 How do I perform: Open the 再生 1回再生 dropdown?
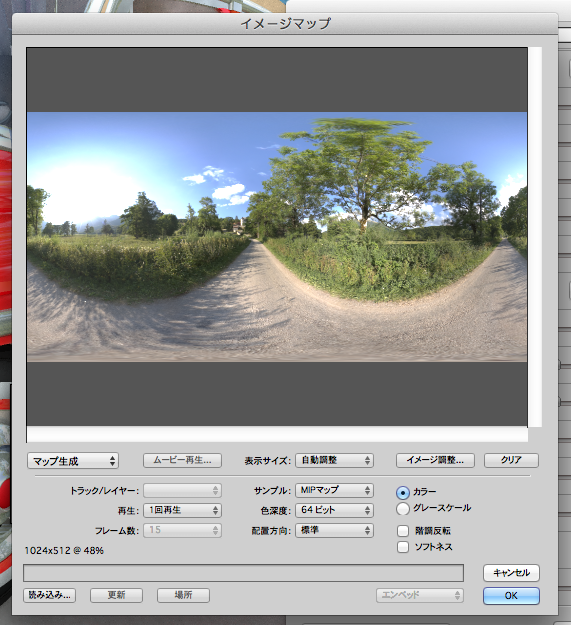pyautogui.click(x=182, y=510)
